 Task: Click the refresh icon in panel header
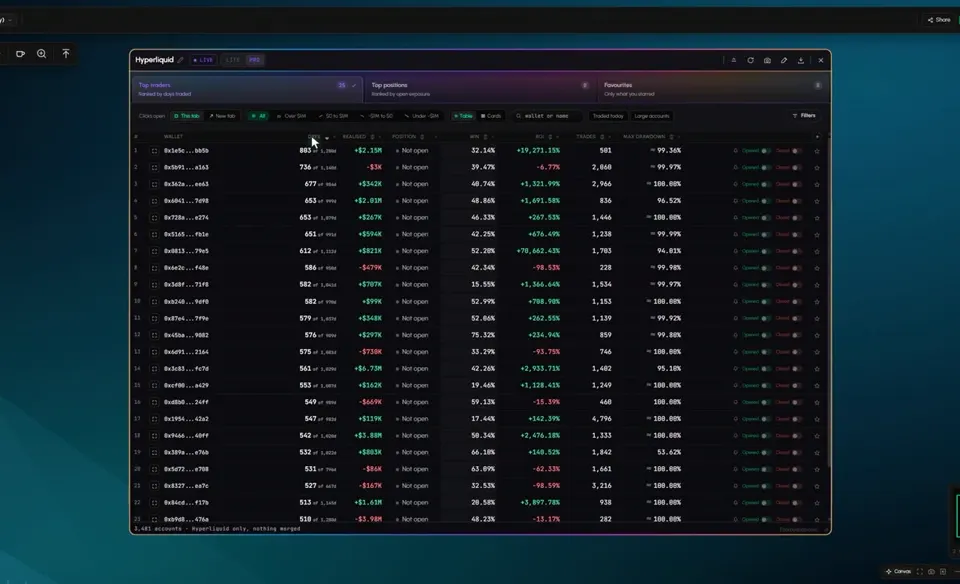[x=750, y=60]
